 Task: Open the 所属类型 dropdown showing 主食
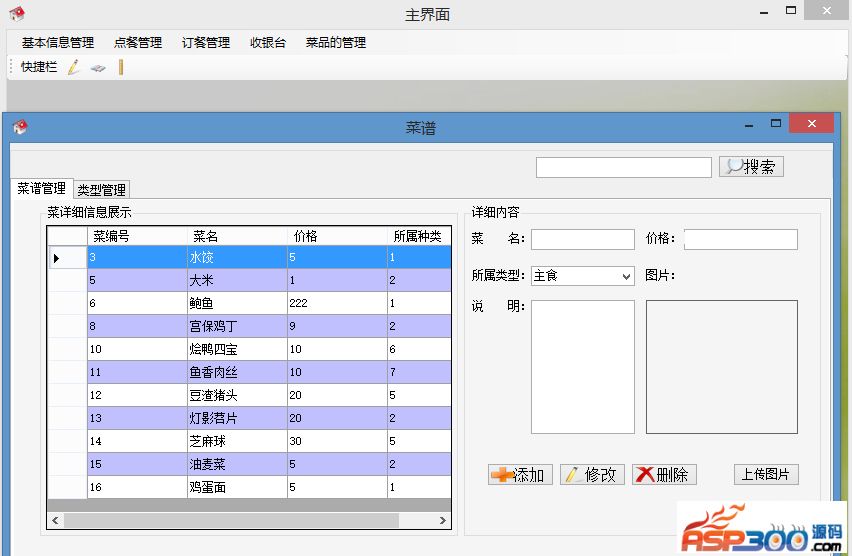pyautogui.click(x=582, y=276)
